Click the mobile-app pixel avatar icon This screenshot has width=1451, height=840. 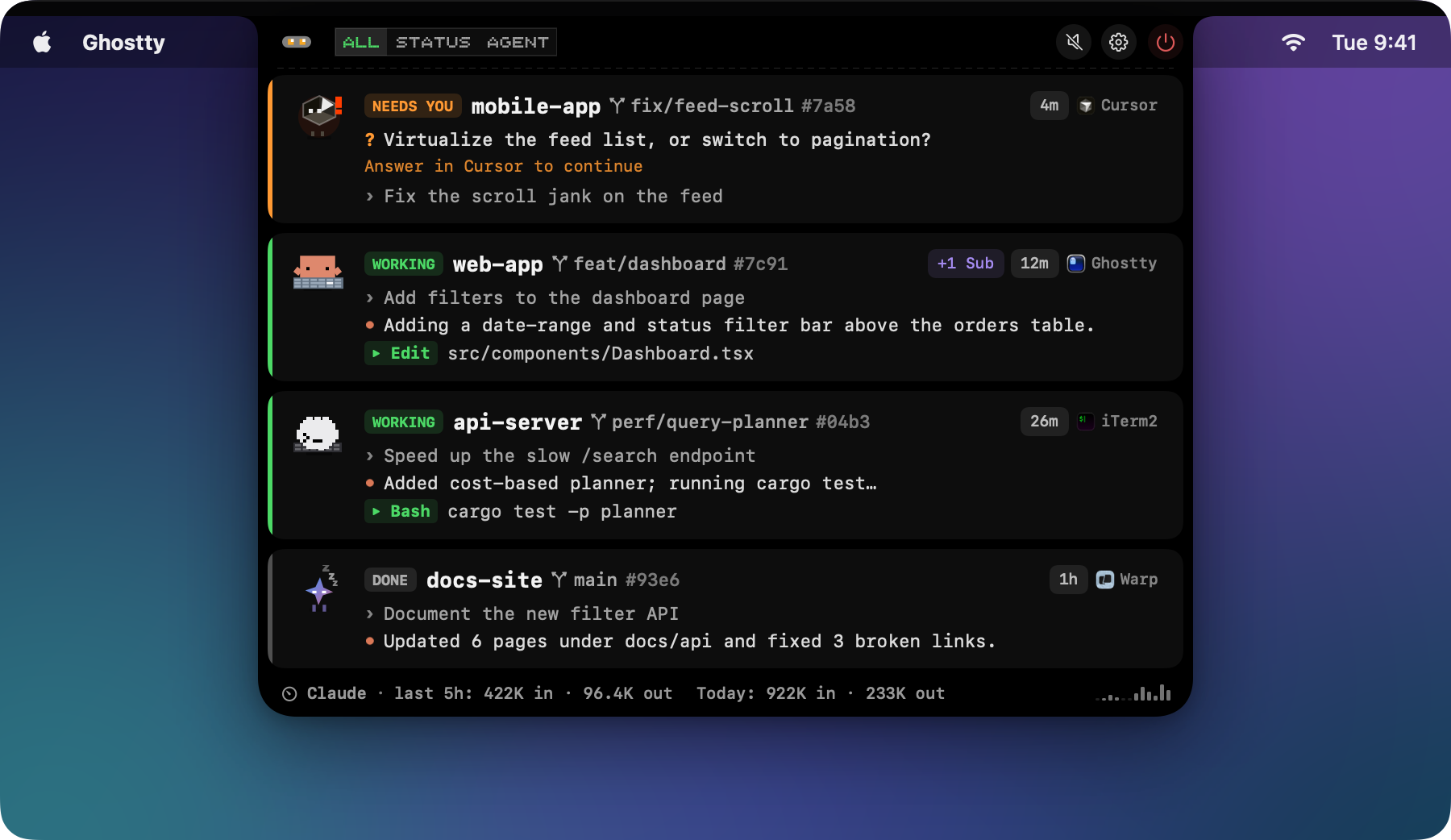(x=320, y=116)
